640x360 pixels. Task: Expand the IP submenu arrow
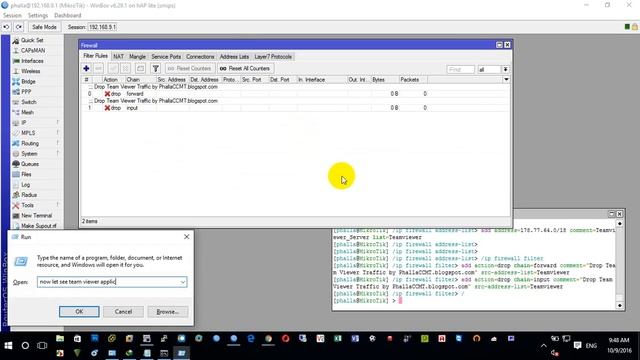(x=58, y=122)
